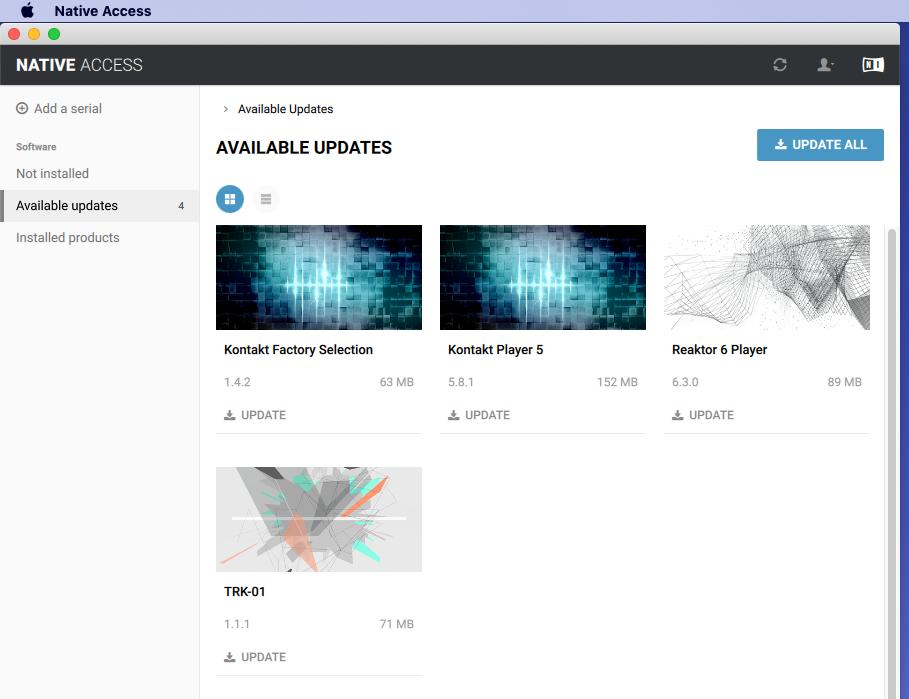Click download icon on TRK-01 card
909x699 pixels.
(x=230, y=657)
